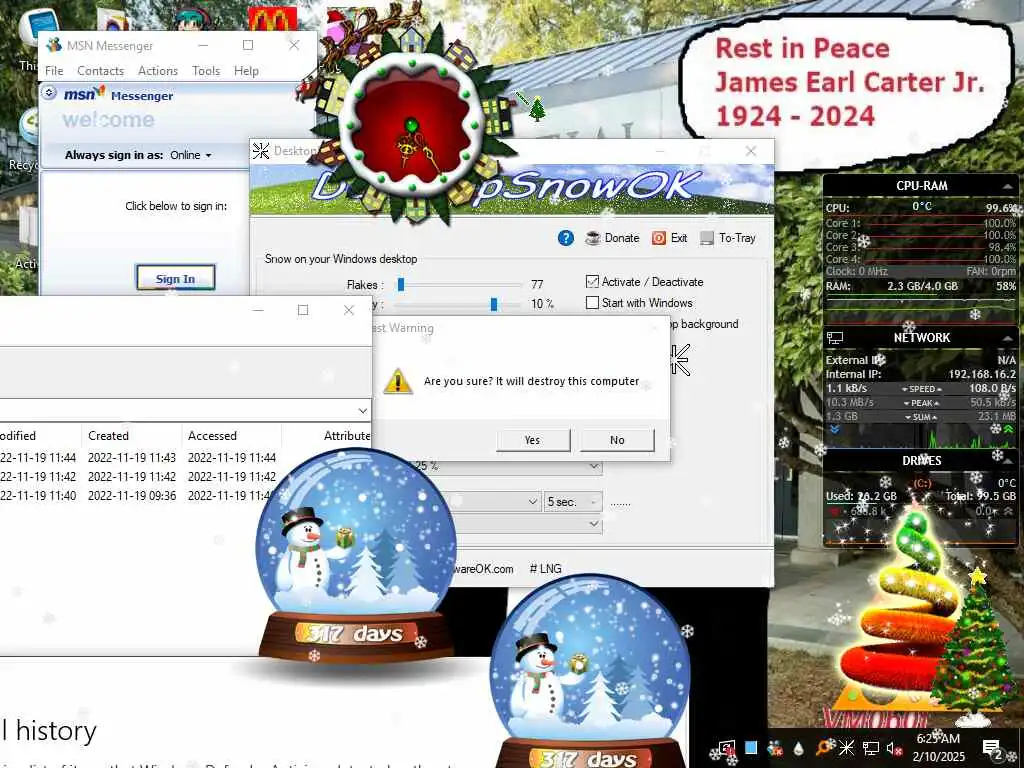
Task: Collapse the MSN Messenger header arrow icon
Action: 49,93
